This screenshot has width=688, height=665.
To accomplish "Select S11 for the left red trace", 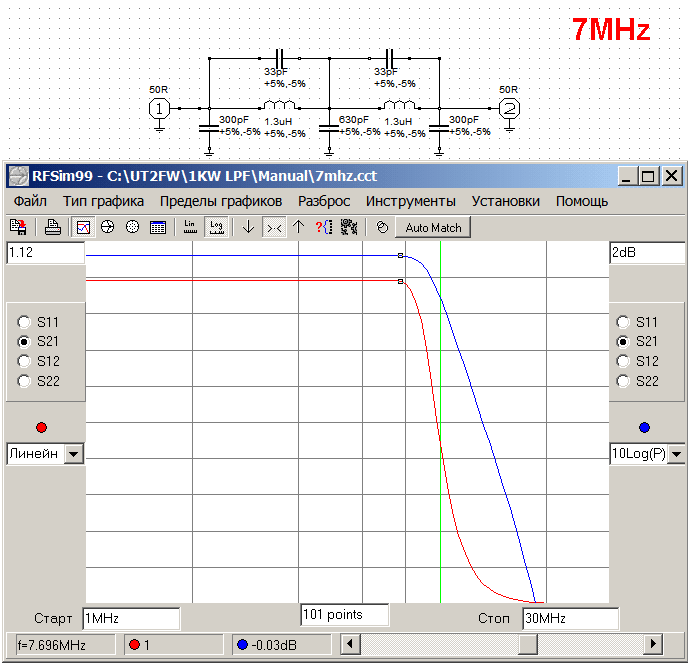I will (x=24, y=322).
